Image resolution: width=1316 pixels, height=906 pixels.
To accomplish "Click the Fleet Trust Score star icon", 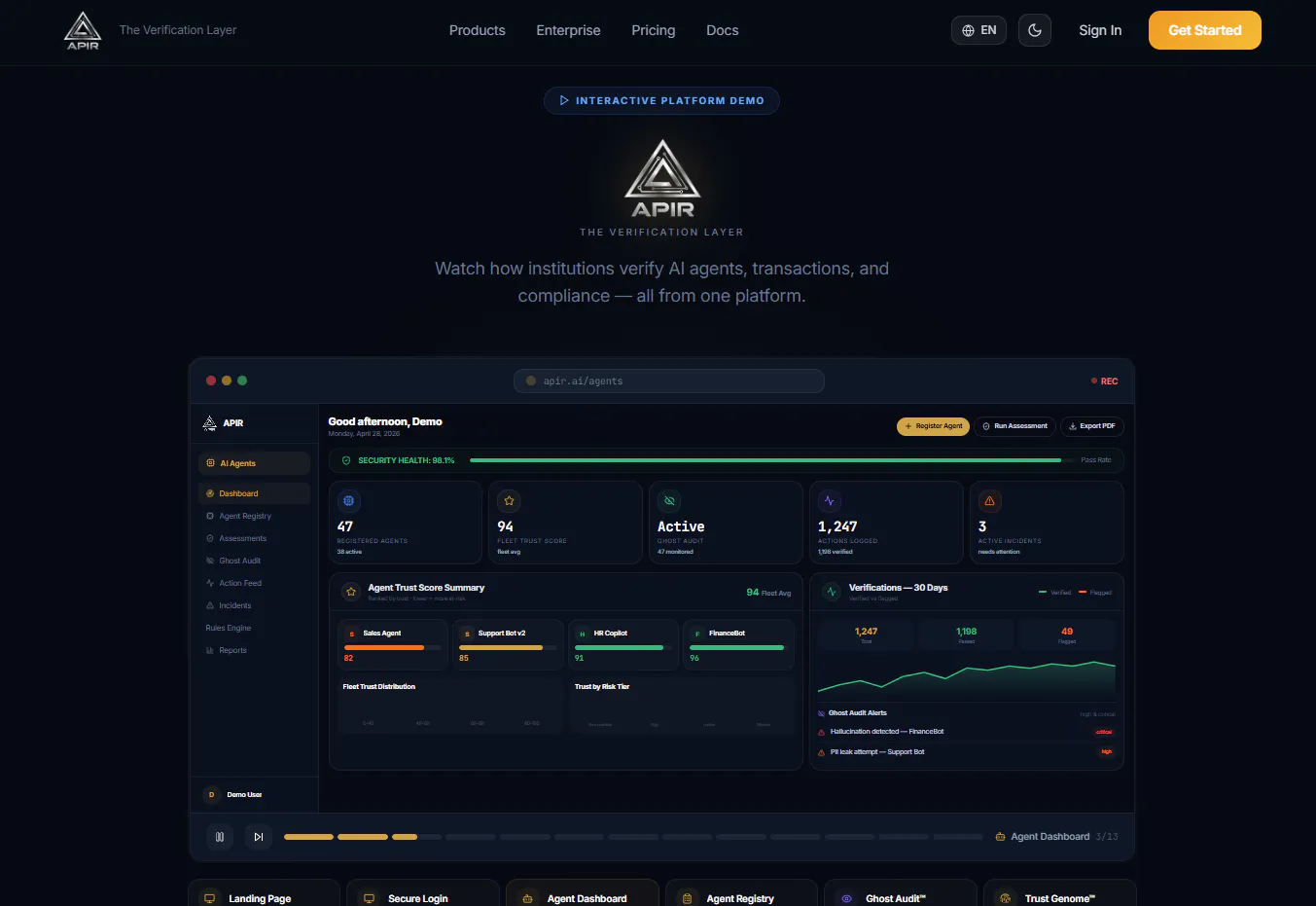I will 509,501.
